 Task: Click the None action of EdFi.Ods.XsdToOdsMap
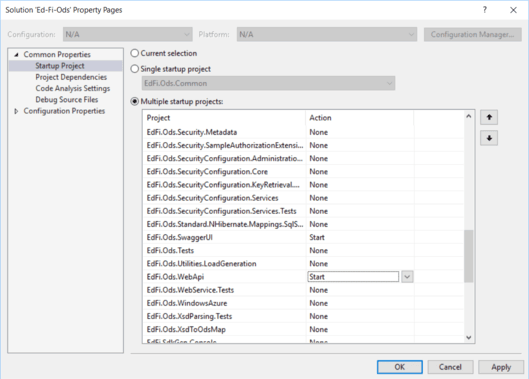tap(318, 329)
